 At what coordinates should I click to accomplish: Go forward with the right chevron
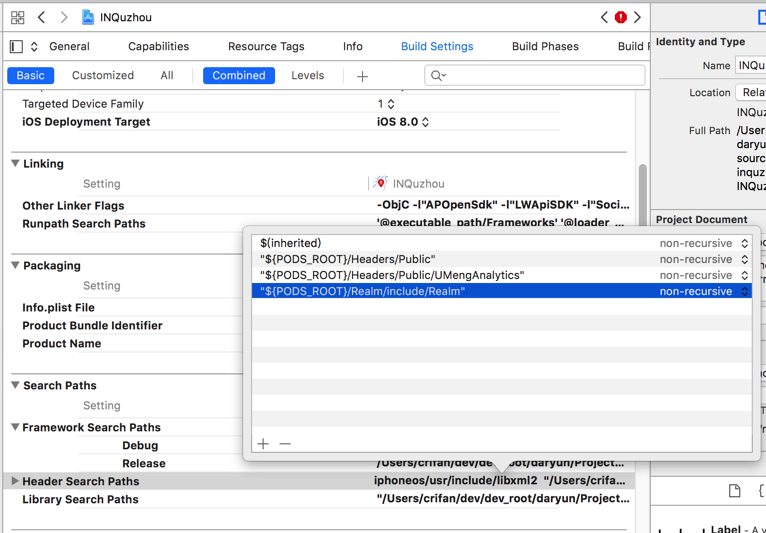(x=64, y=18)
